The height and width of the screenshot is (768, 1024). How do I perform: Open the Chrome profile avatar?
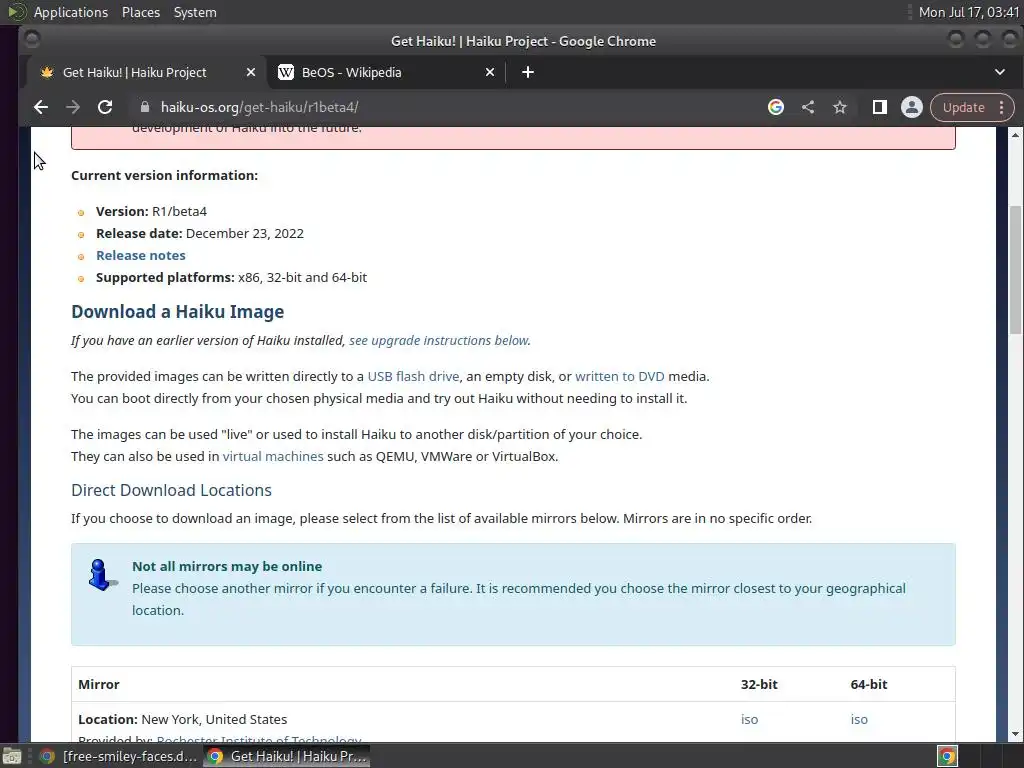[912, 107]
